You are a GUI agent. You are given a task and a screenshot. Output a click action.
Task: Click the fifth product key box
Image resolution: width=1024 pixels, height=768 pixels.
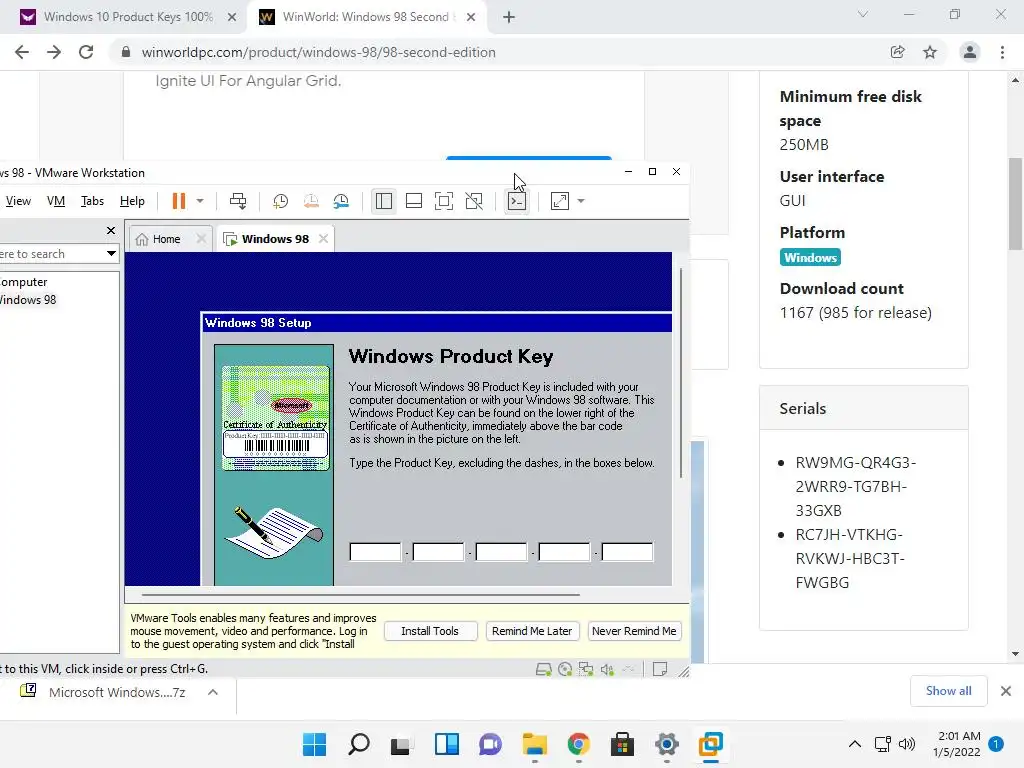tap(627, 552)
